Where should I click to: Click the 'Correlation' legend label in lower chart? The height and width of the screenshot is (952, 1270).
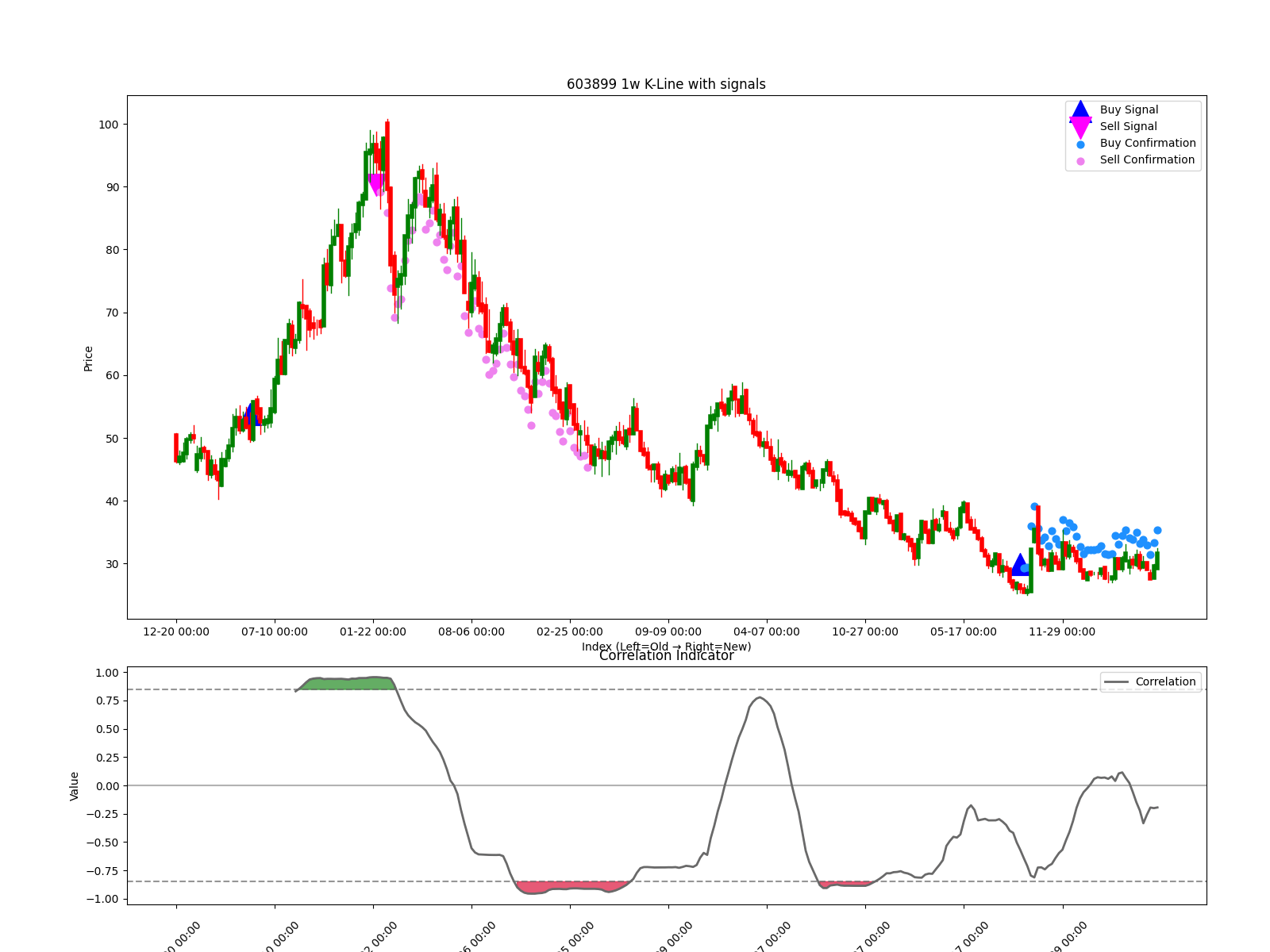coord(1165,681)
